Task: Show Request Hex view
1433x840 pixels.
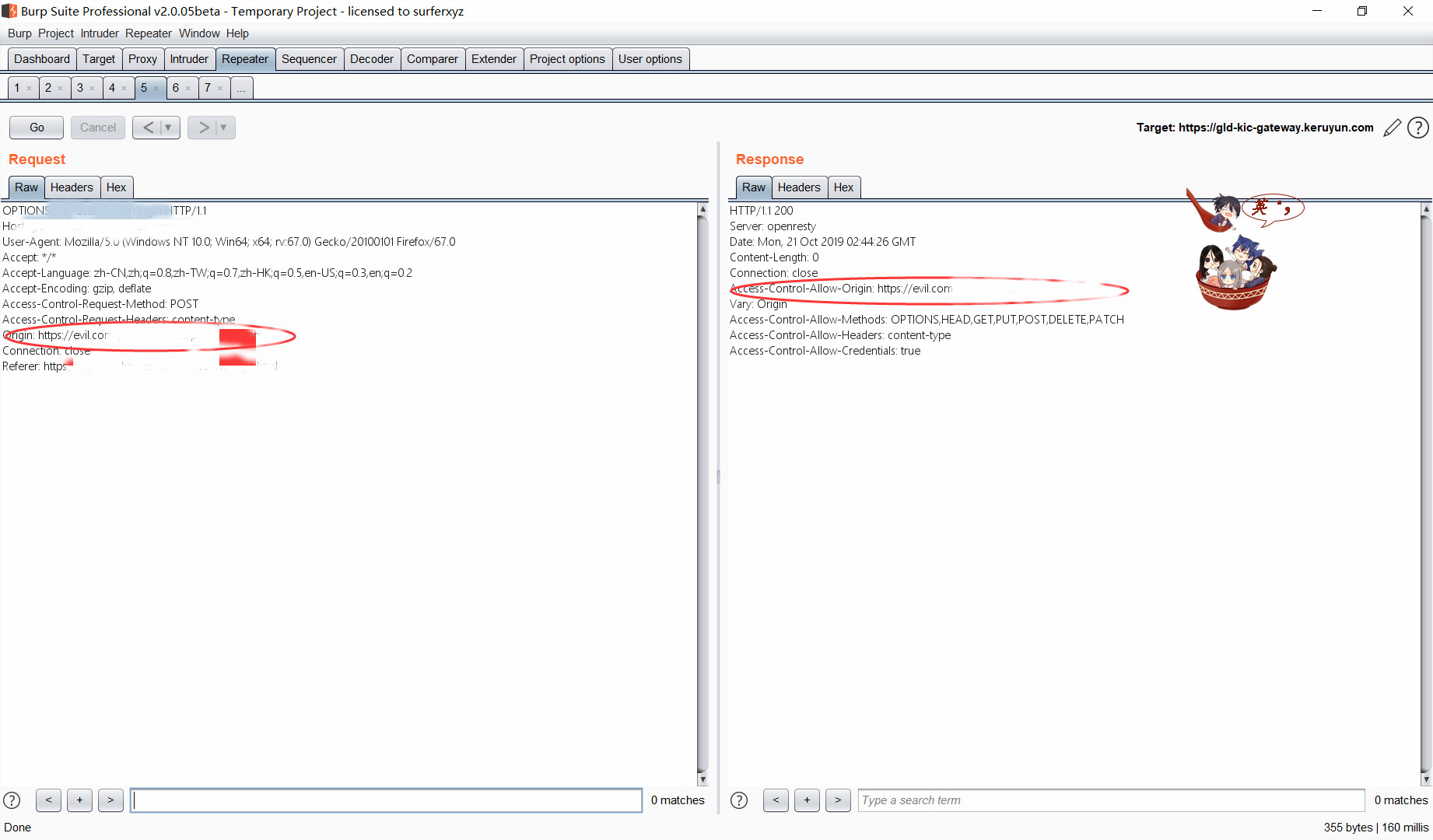Action: (116, 187)
